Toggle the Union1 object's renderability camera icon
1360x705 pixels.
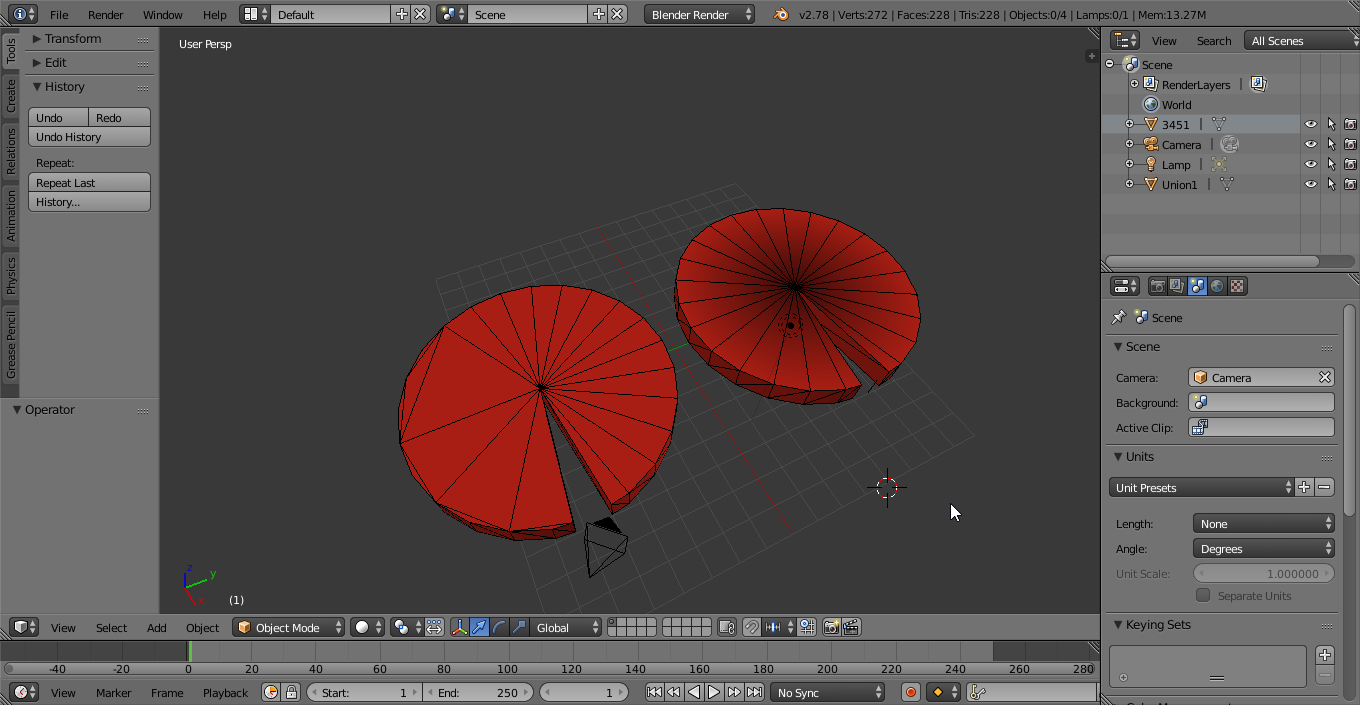click(x=1350, y=184)
